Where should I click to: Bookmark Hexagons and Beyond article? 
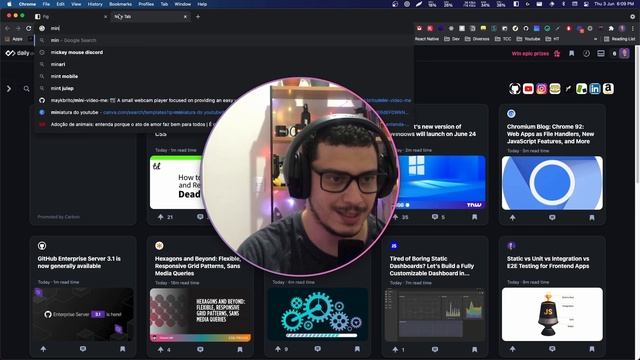tap(240, 349)
